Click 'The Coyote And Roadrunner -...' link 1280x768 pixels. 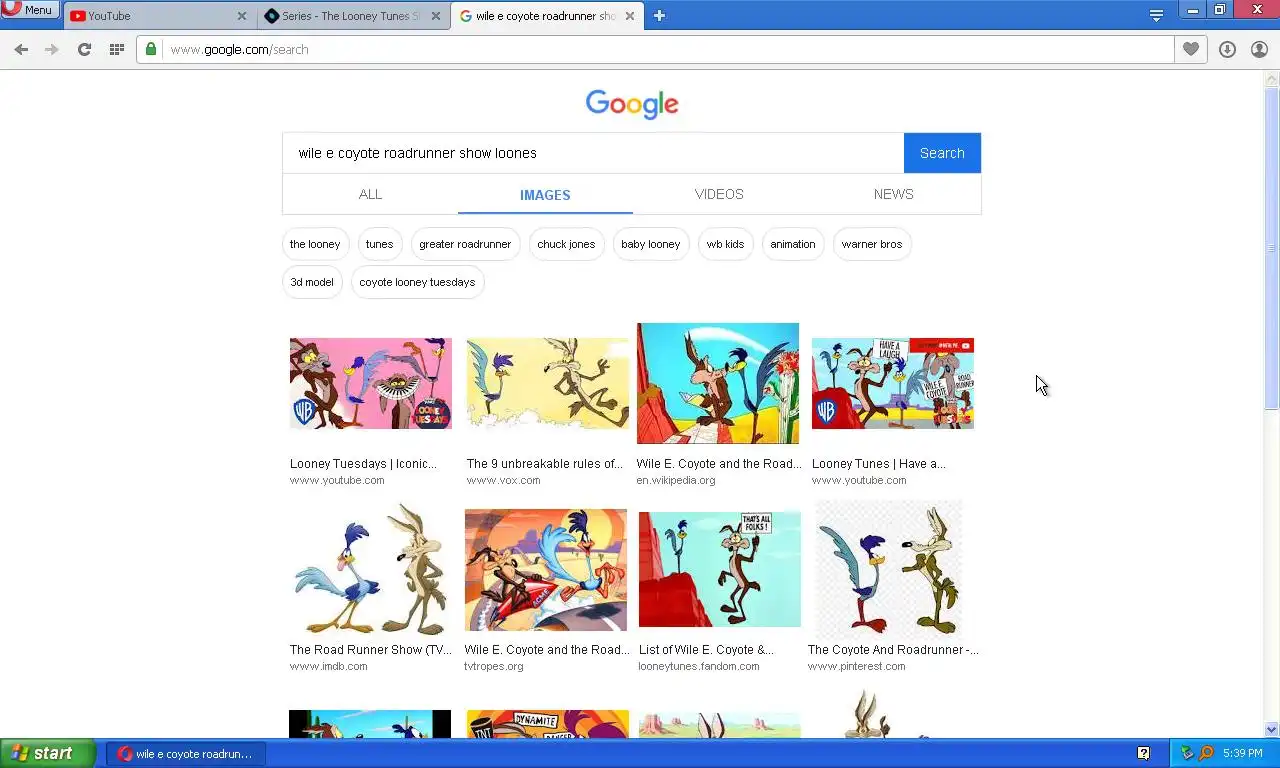pos(893,650)
